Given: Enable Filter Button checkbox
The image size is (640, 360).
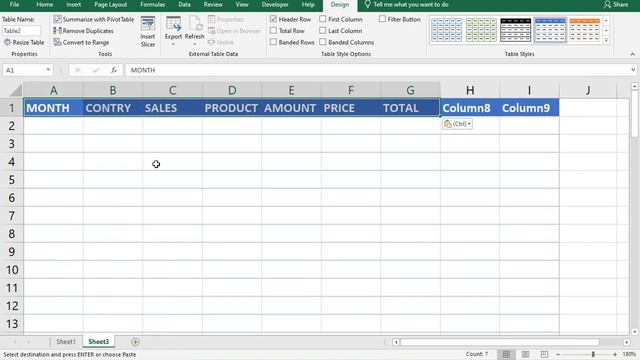Looking at the screenshot, I should coord(382,19).
